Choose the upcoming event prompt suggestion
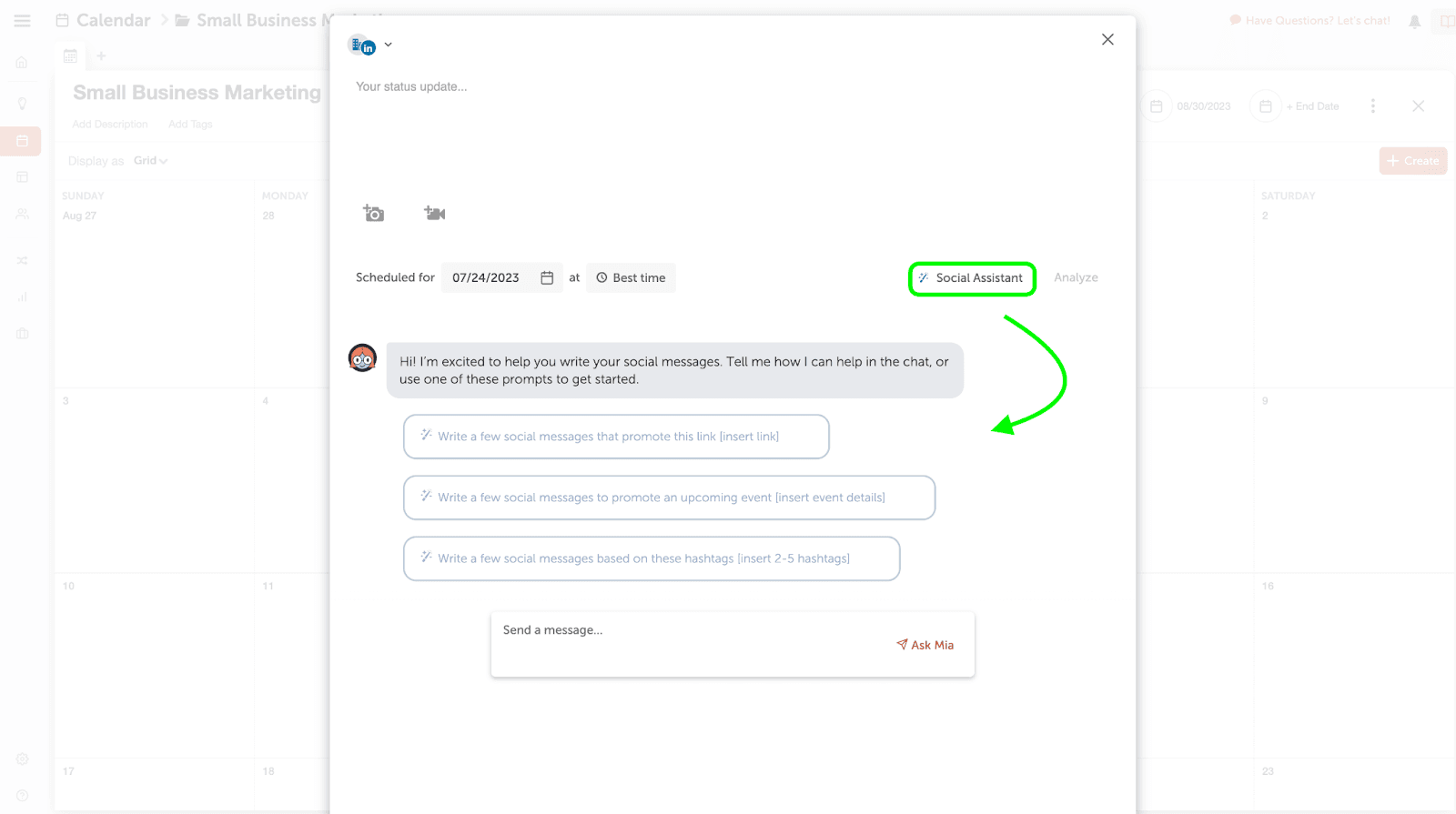 pos(669,497)
